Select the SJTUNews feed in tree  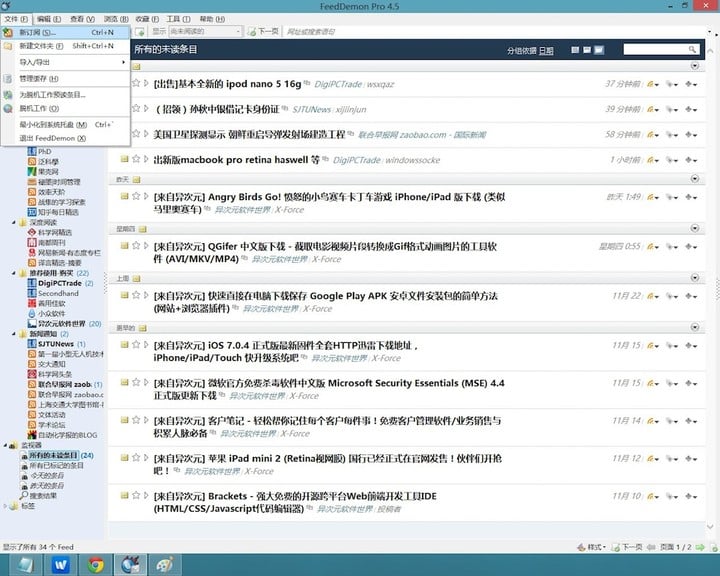(x=56, y=344)
